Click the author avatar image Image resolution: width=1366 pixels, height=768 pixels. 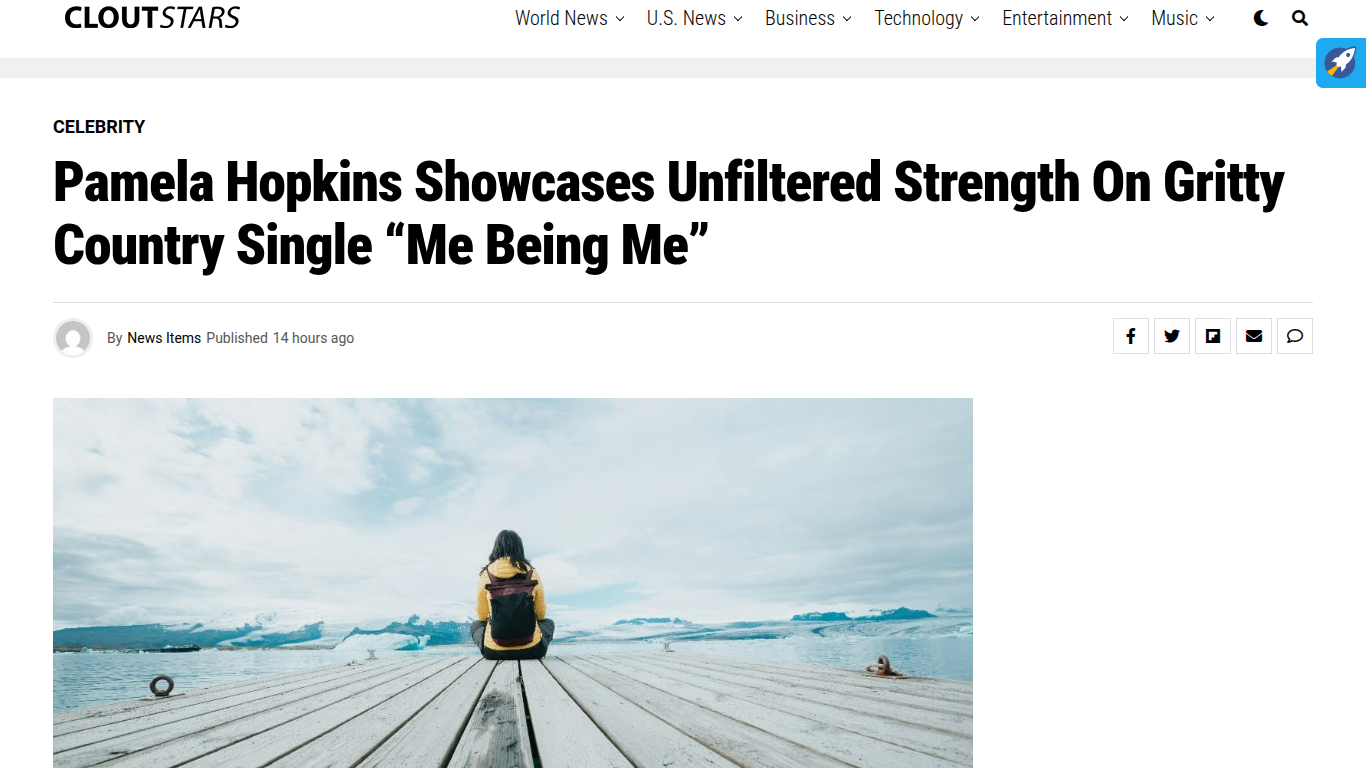tap(73, 338)
